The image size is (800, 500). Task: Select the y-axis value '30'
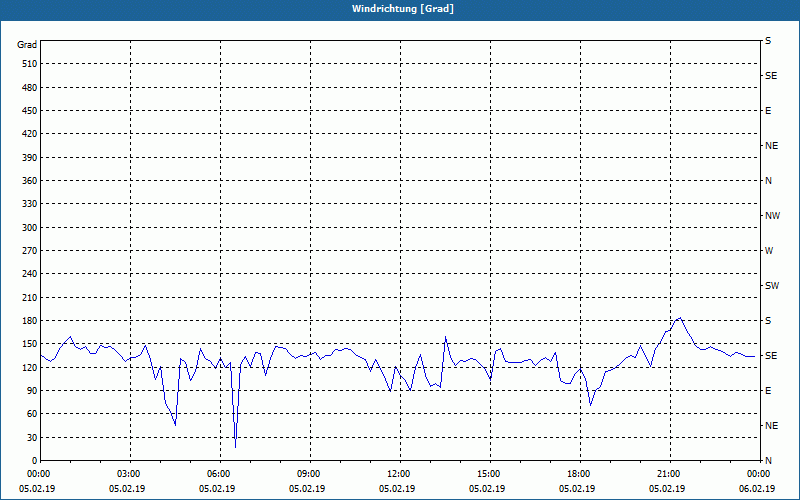click(x=32, y=438)
